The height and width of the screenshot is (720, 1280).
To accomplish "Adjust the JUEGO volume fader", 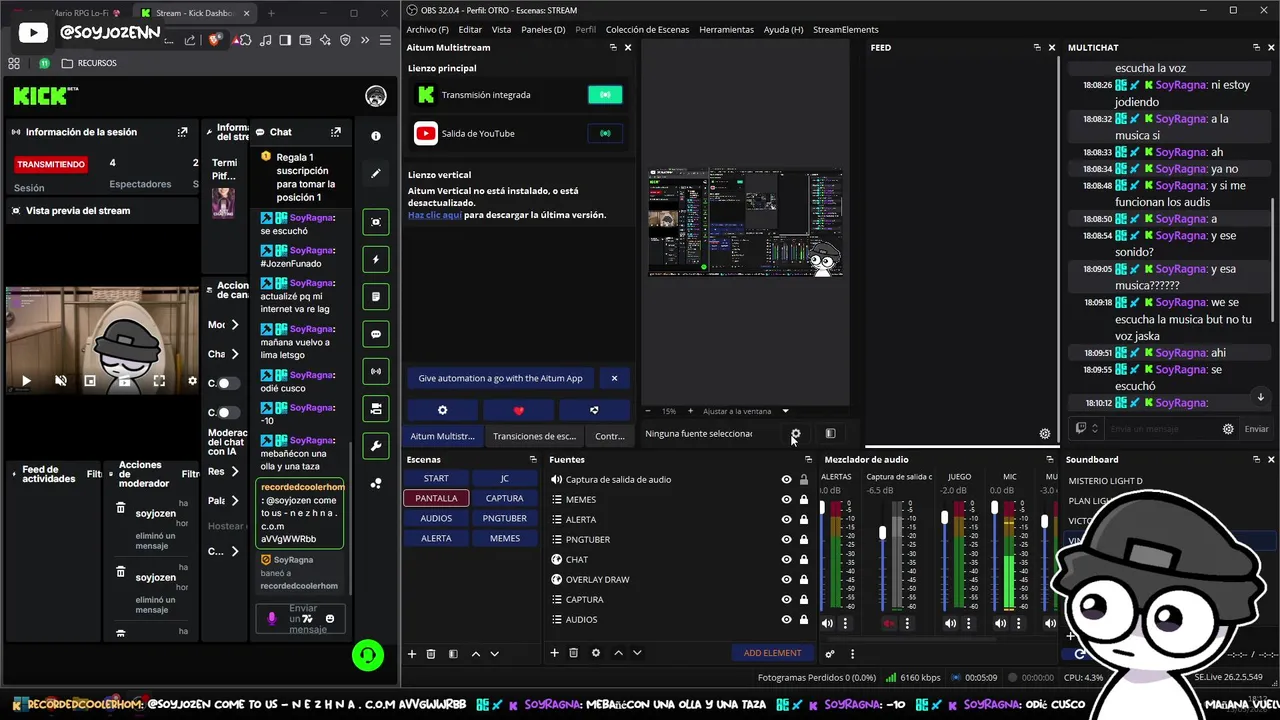I will pyautogui.click(x=945, y=517).
